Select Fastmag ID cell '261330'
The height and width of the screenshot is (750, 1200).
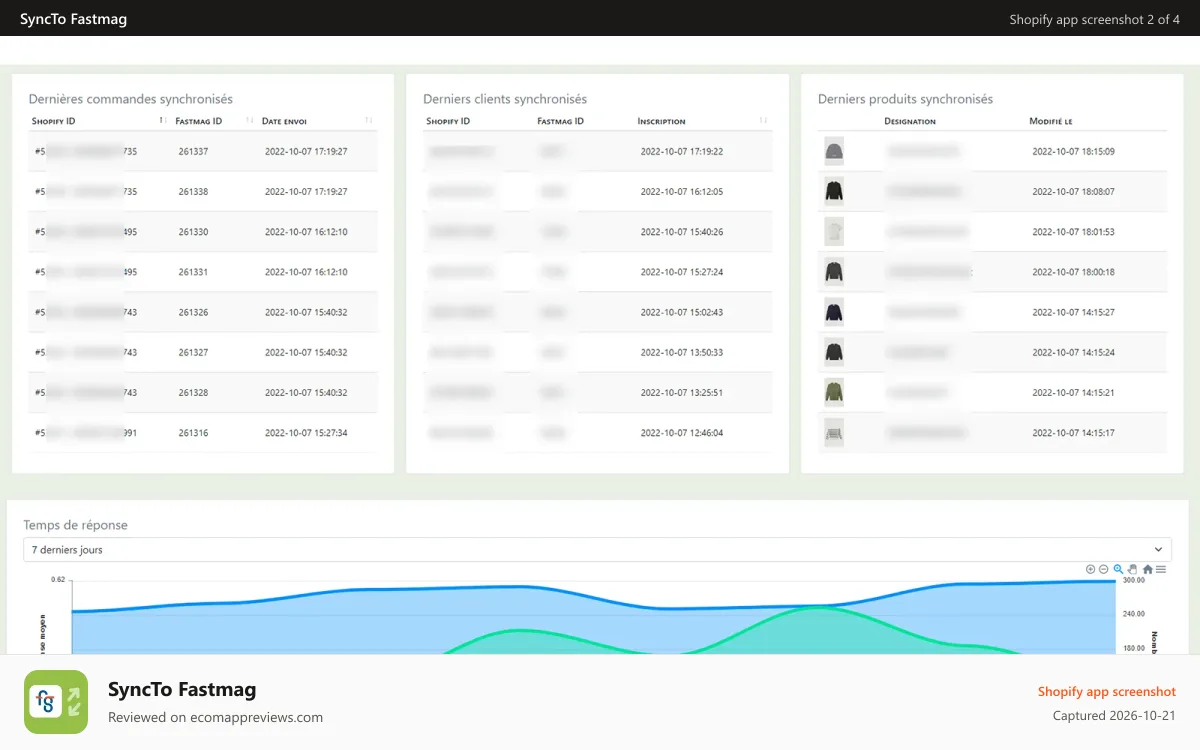tap(193, 232)
